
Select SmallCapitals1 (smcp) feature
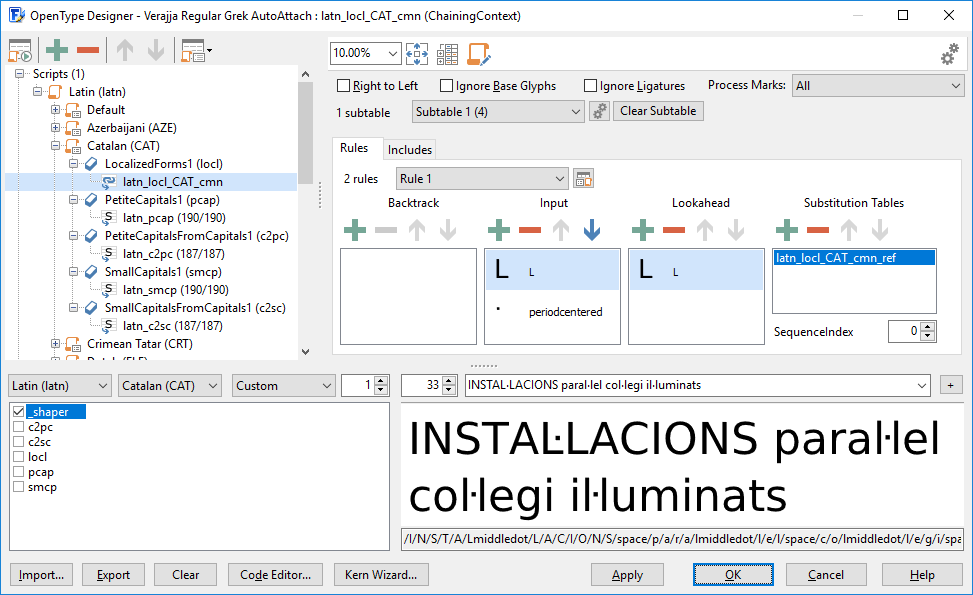[x=163, y=272]
